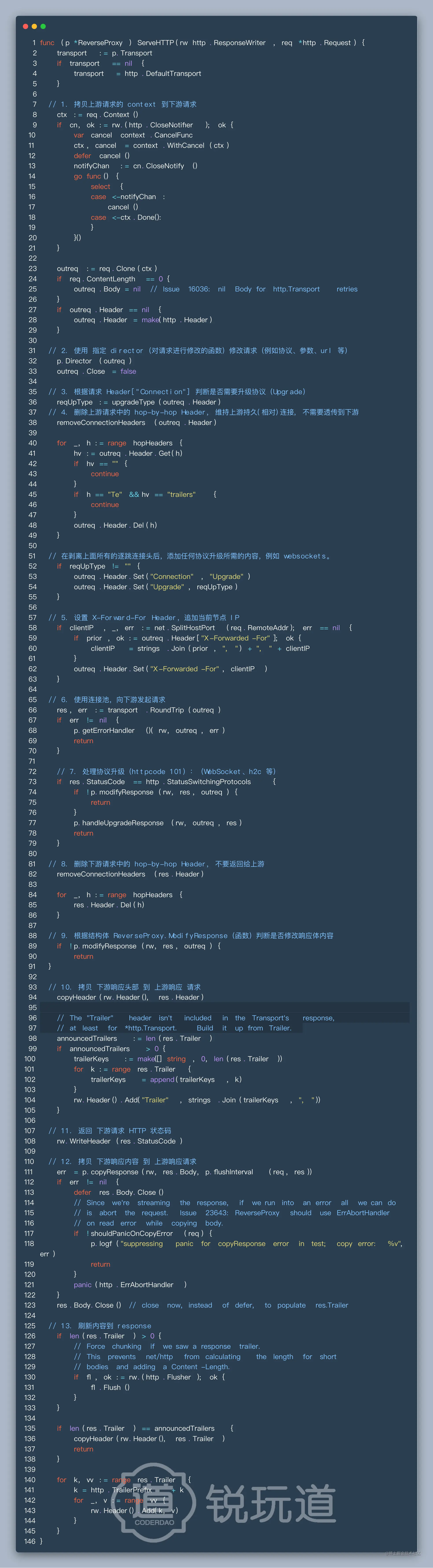Click "cn.CloseNotify()" on line 13

coord(165,166)
